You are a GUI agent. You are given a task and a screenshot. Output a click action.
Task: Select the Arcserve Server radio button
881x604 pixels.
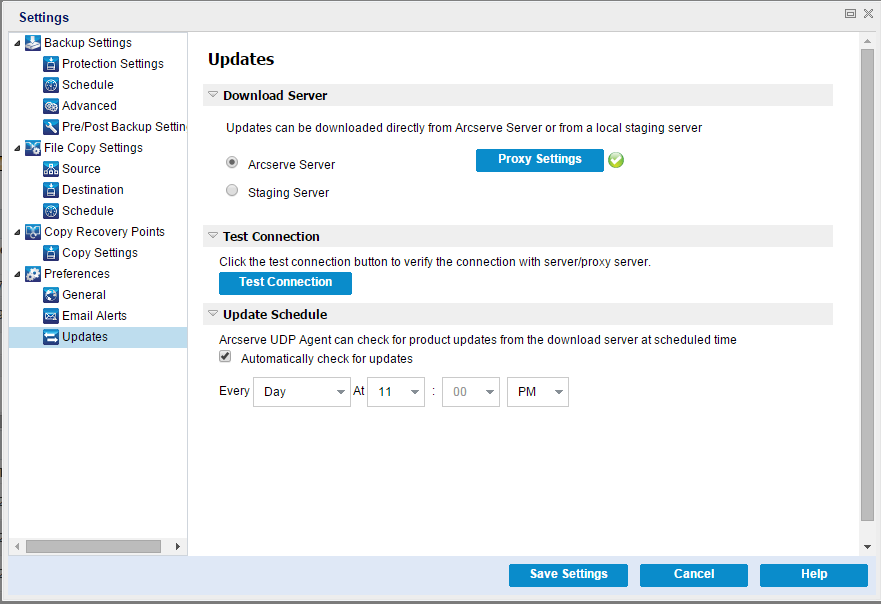(231, 162)
